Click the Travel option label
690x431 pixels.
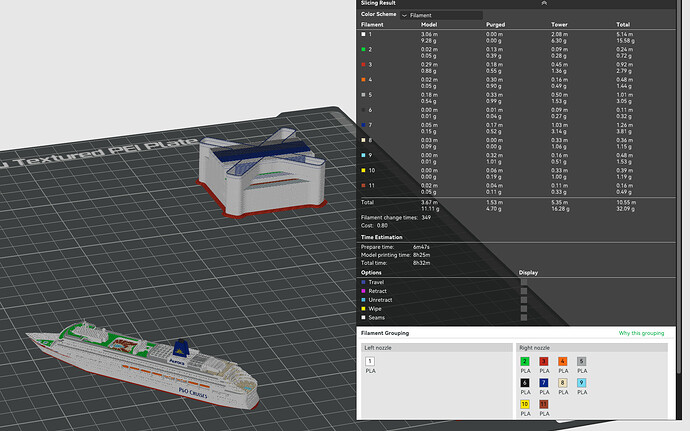(376, 282)
